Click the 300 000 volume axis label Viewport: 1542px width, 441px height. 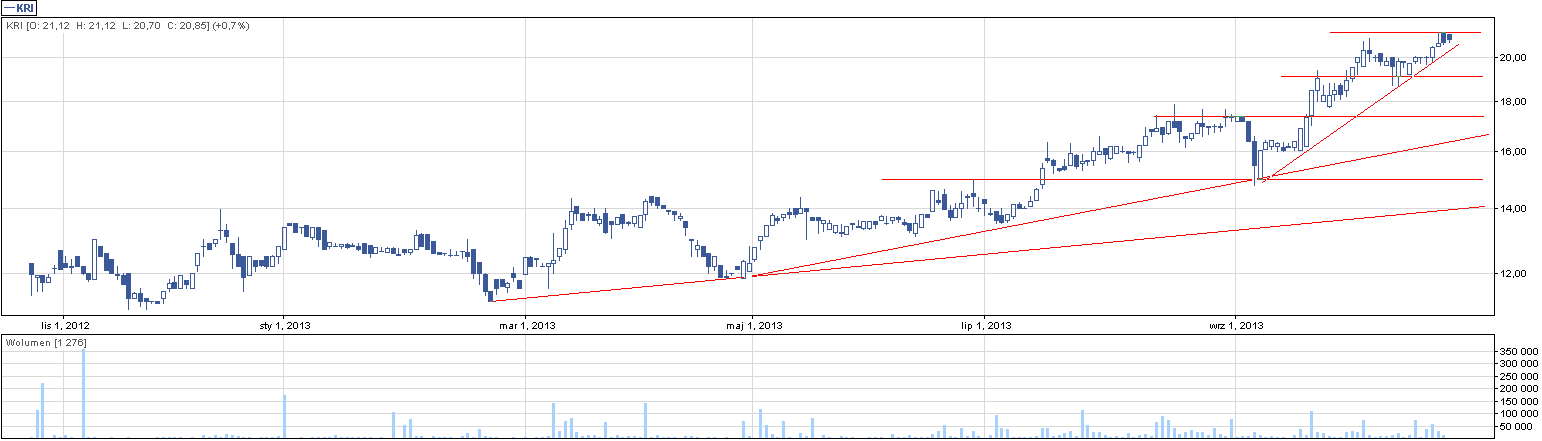[1519, 364]
